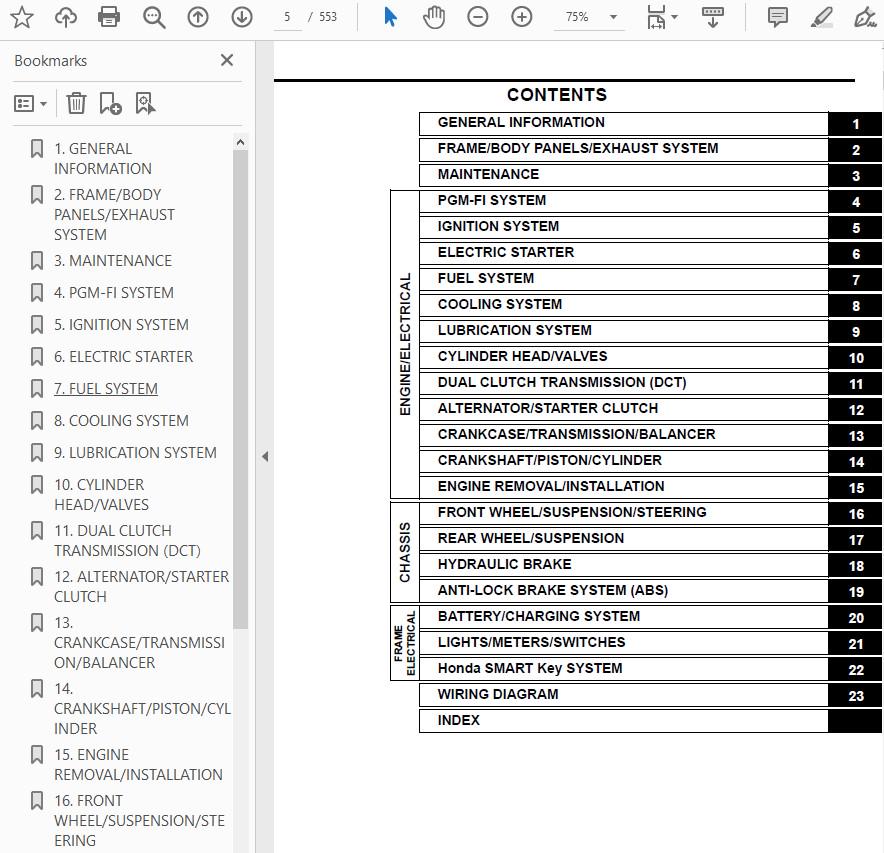The width and height of the screenshot is (884, 853).
Task: Click chapter tab number 16
Action: (x=855, y=514)
